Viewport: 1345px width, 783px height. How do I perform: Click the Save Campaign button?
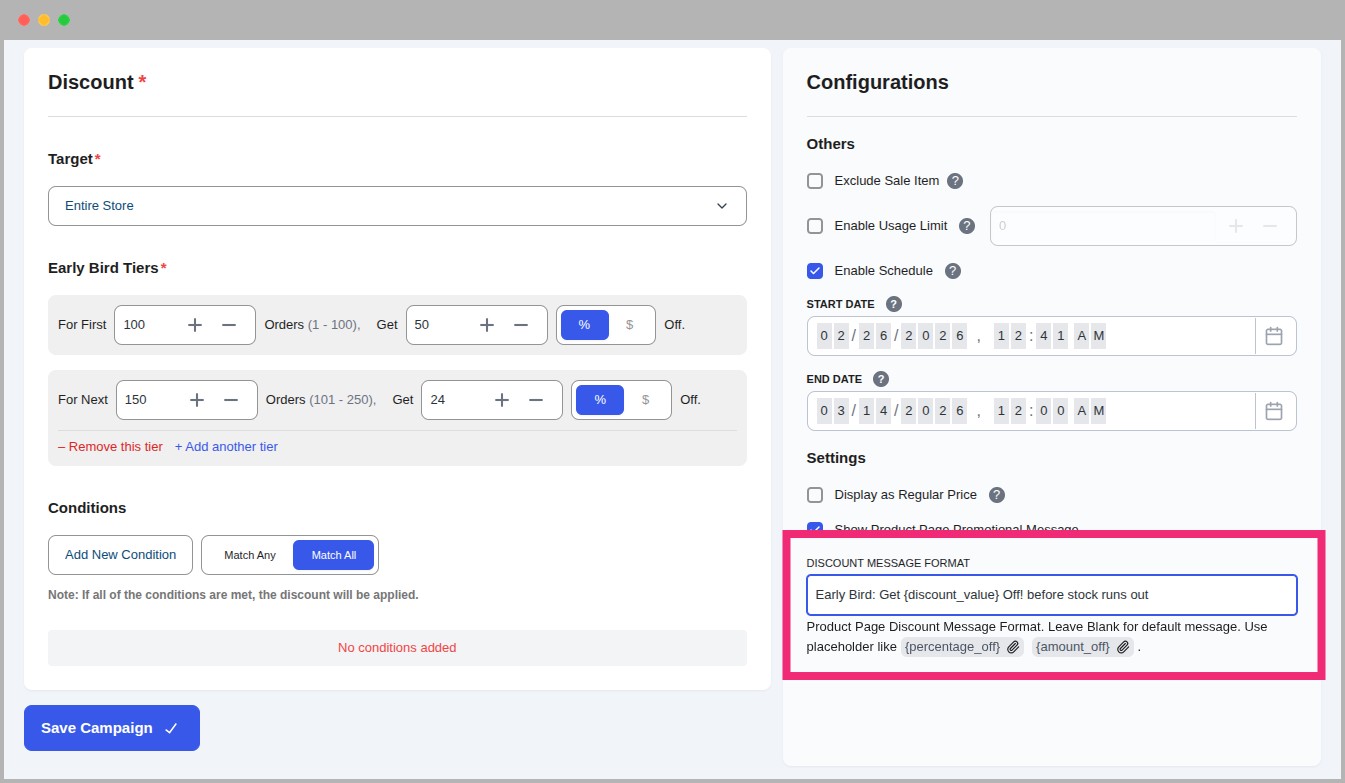point(111,727)
